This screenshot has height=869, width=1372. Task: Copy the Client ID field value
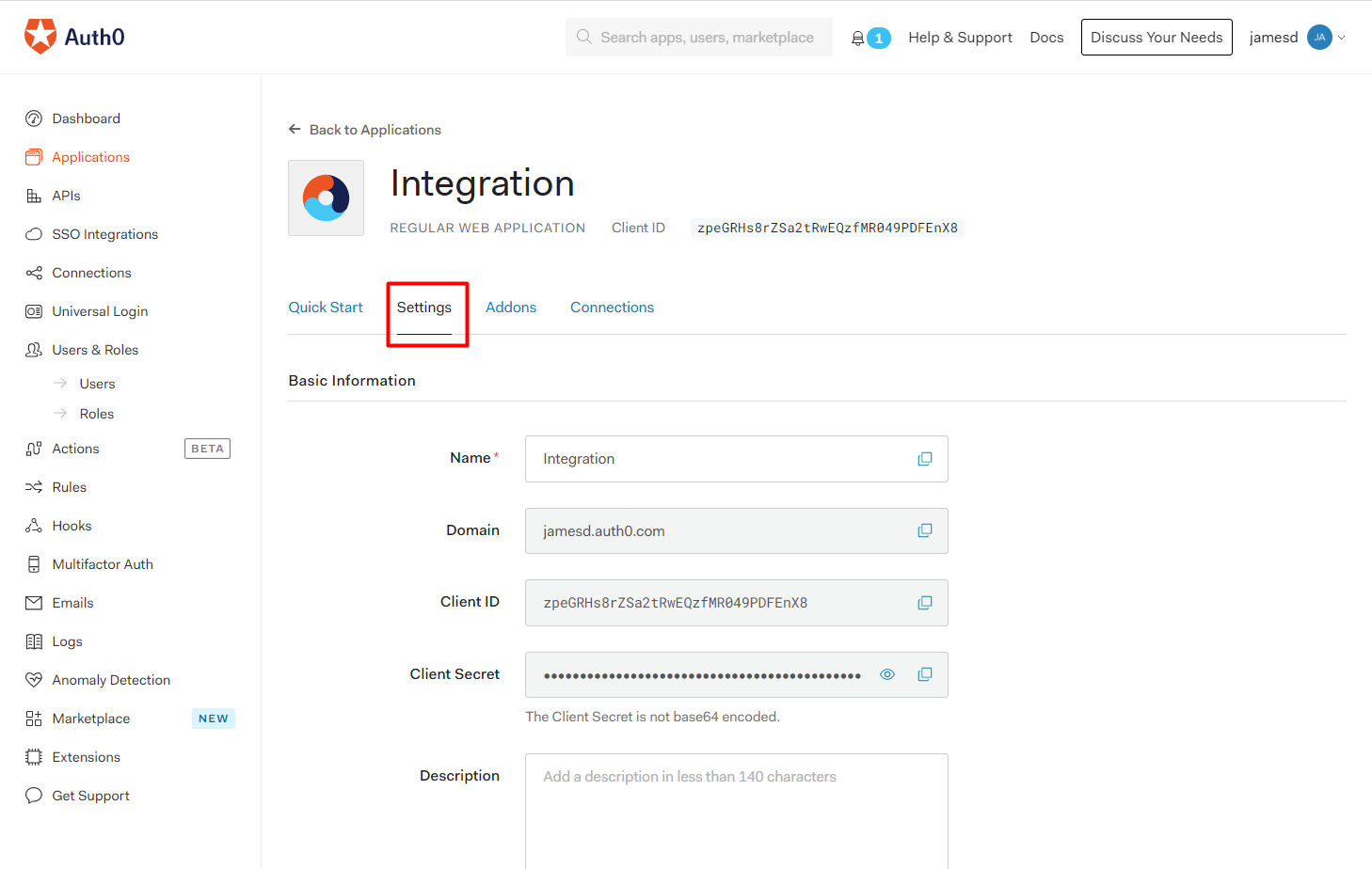click(x=925, y=603)
